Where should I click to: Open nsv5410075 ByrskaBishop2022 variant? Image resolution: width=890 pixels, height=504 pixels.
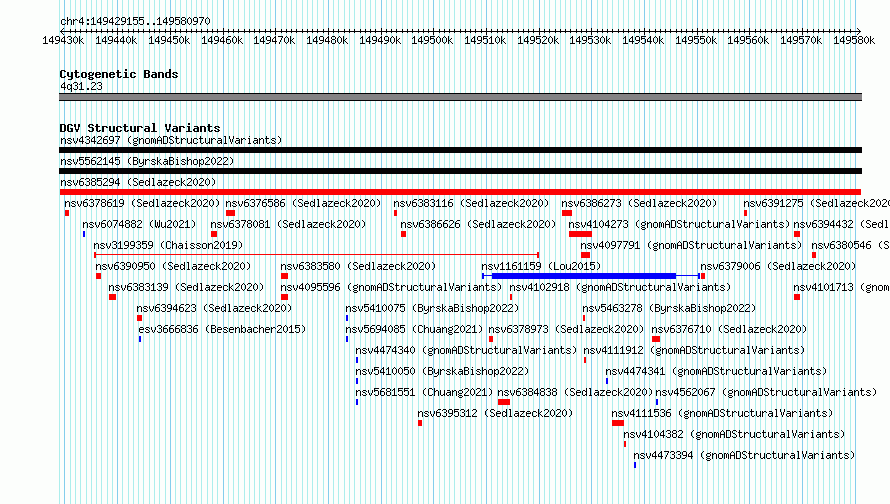click(433, 308)
